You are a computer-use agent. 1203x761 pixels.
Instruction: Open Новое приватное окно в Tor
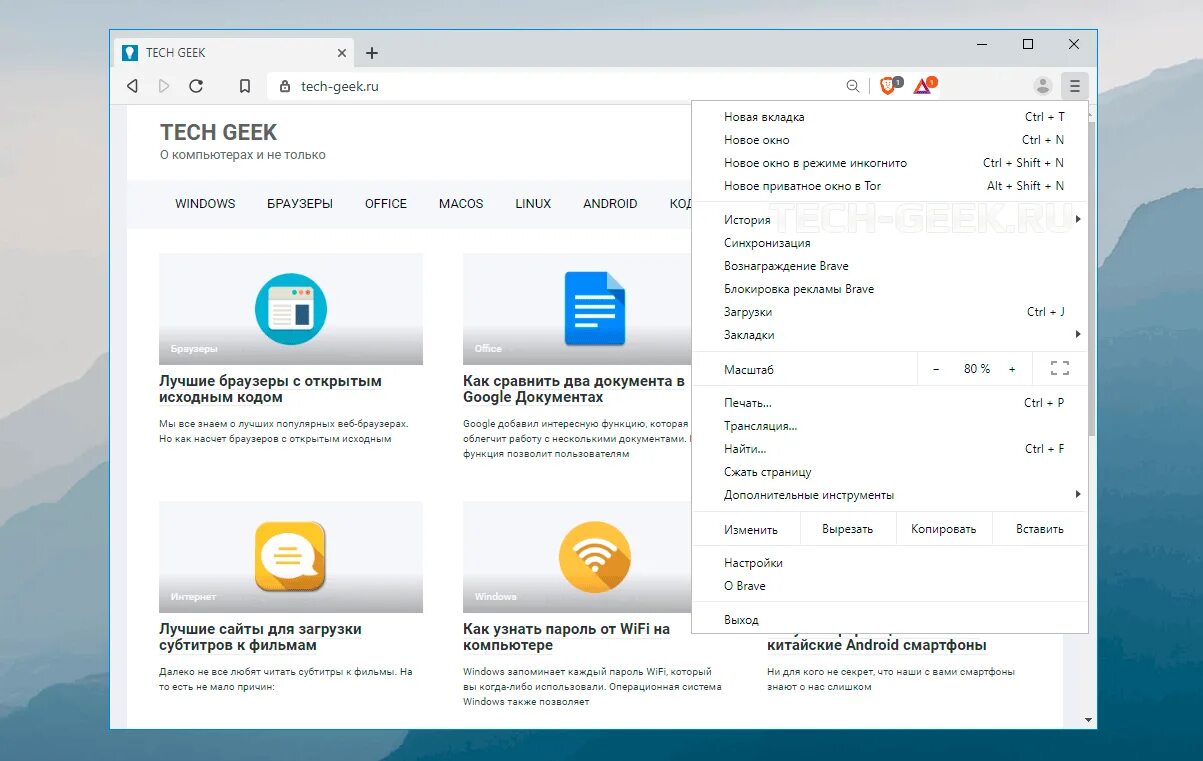pos(889,186)
